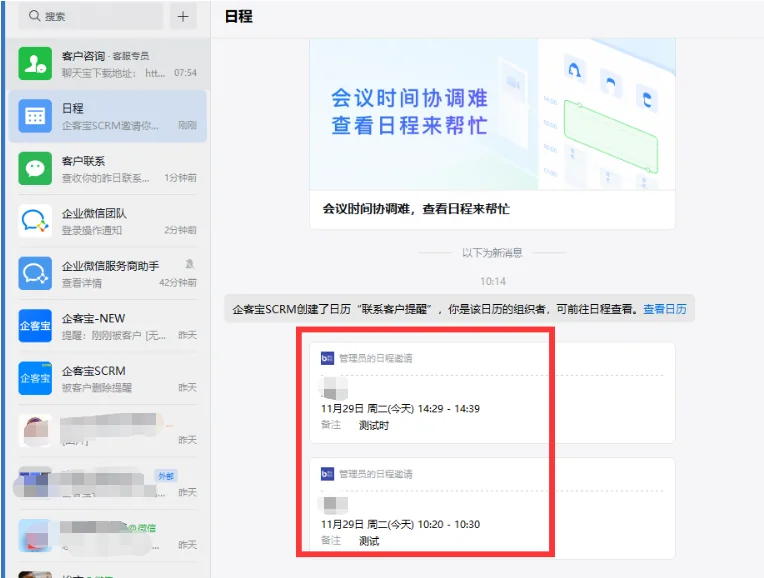This screenshot has width=764, height=578.
Task: Click the 10:14 message timestamp
Action: click(493, 281)
